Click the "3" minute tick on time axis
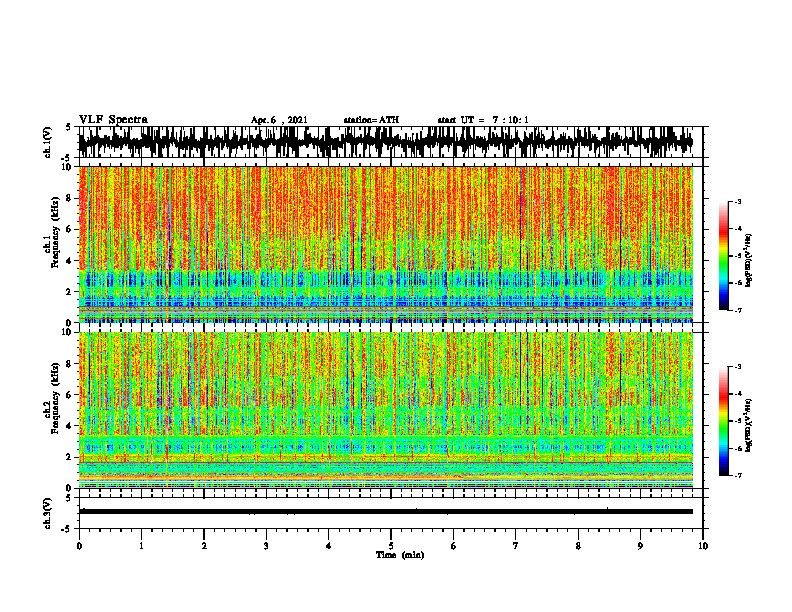 [266, 546]
